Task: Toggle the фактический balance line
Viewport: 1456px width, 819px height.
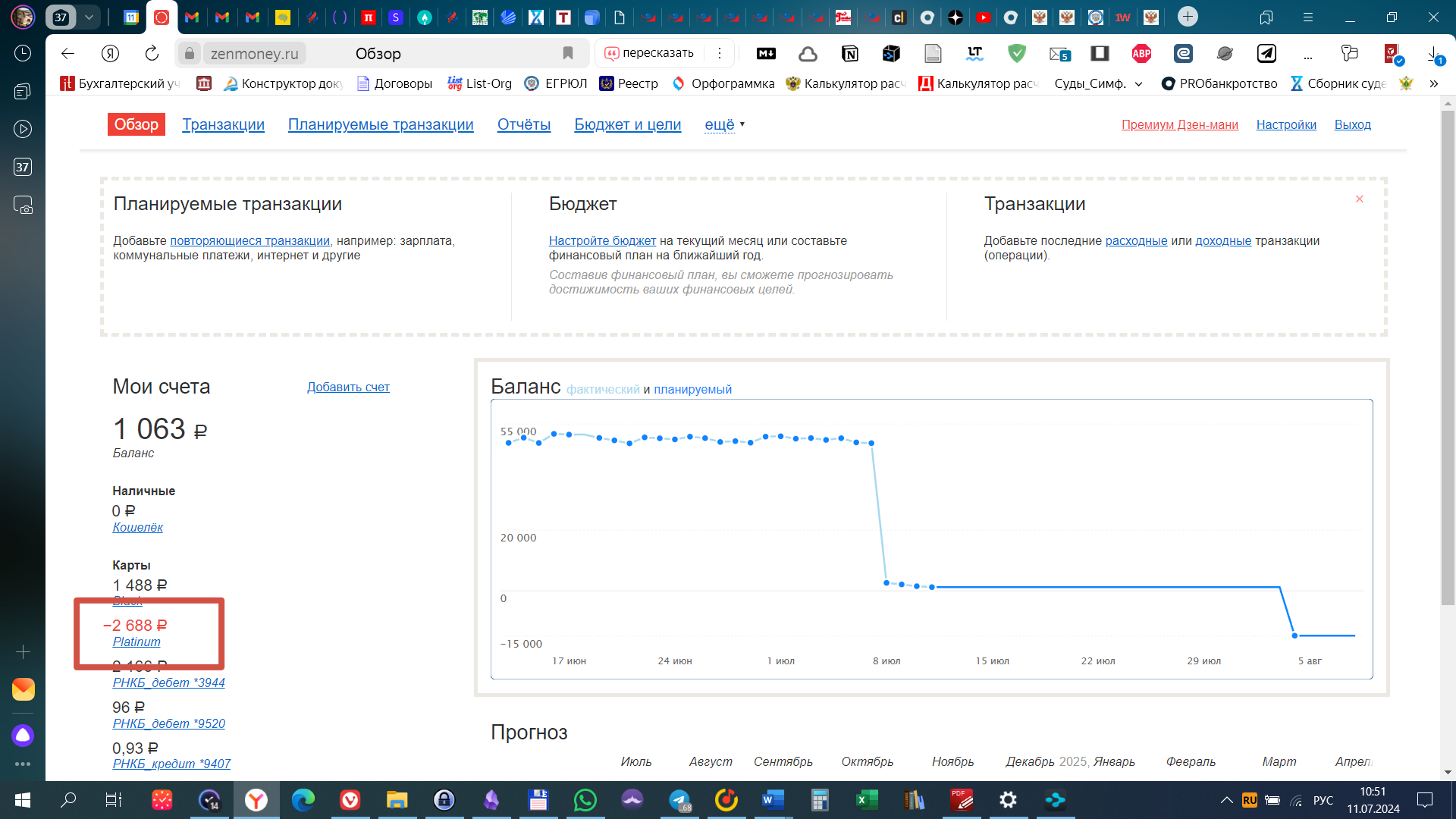Action: pyautogui.click(x=603, y=390)
